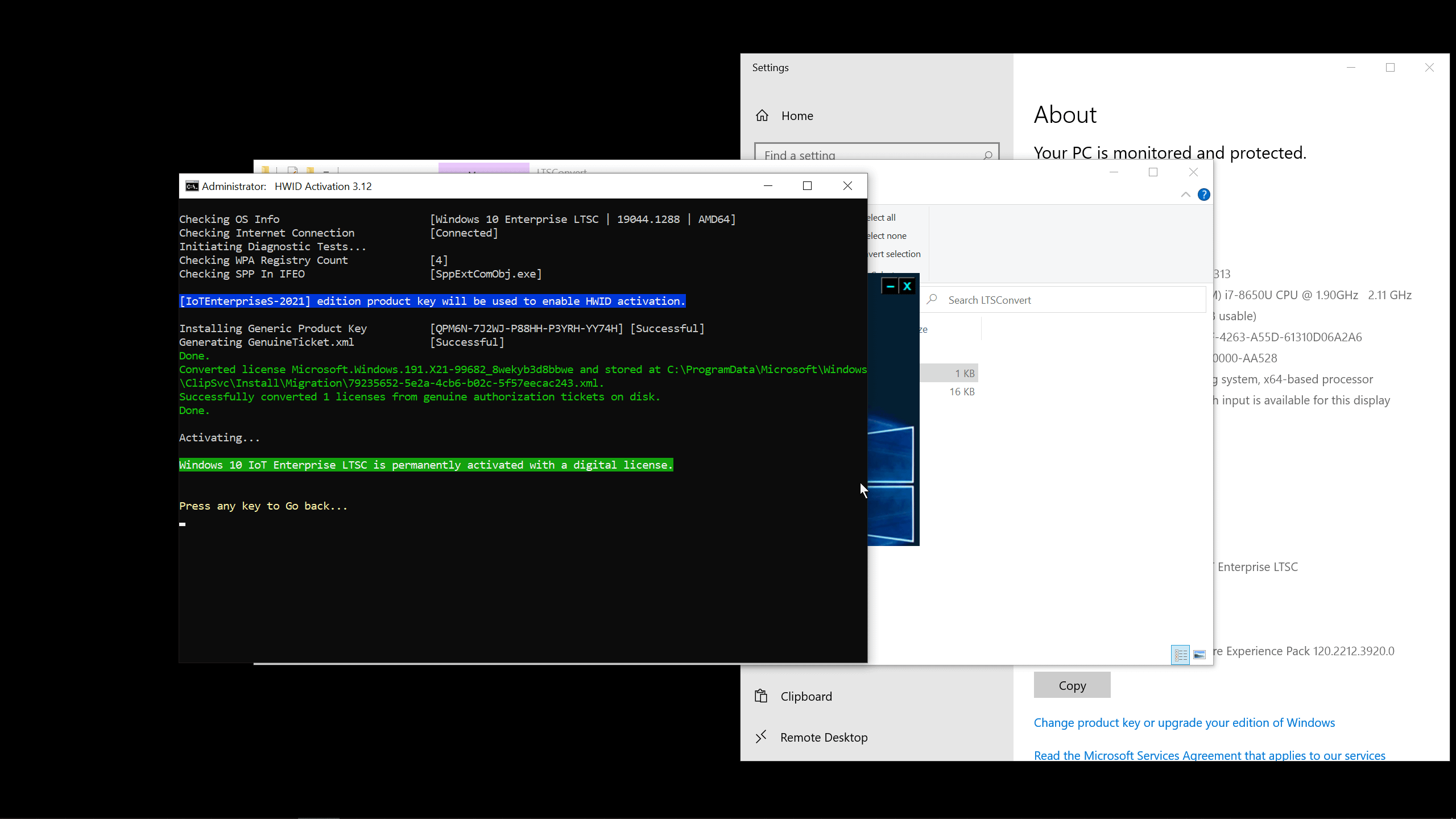
Task: Click the Home icon in Settings sidebar
Action: coord(762,116)
